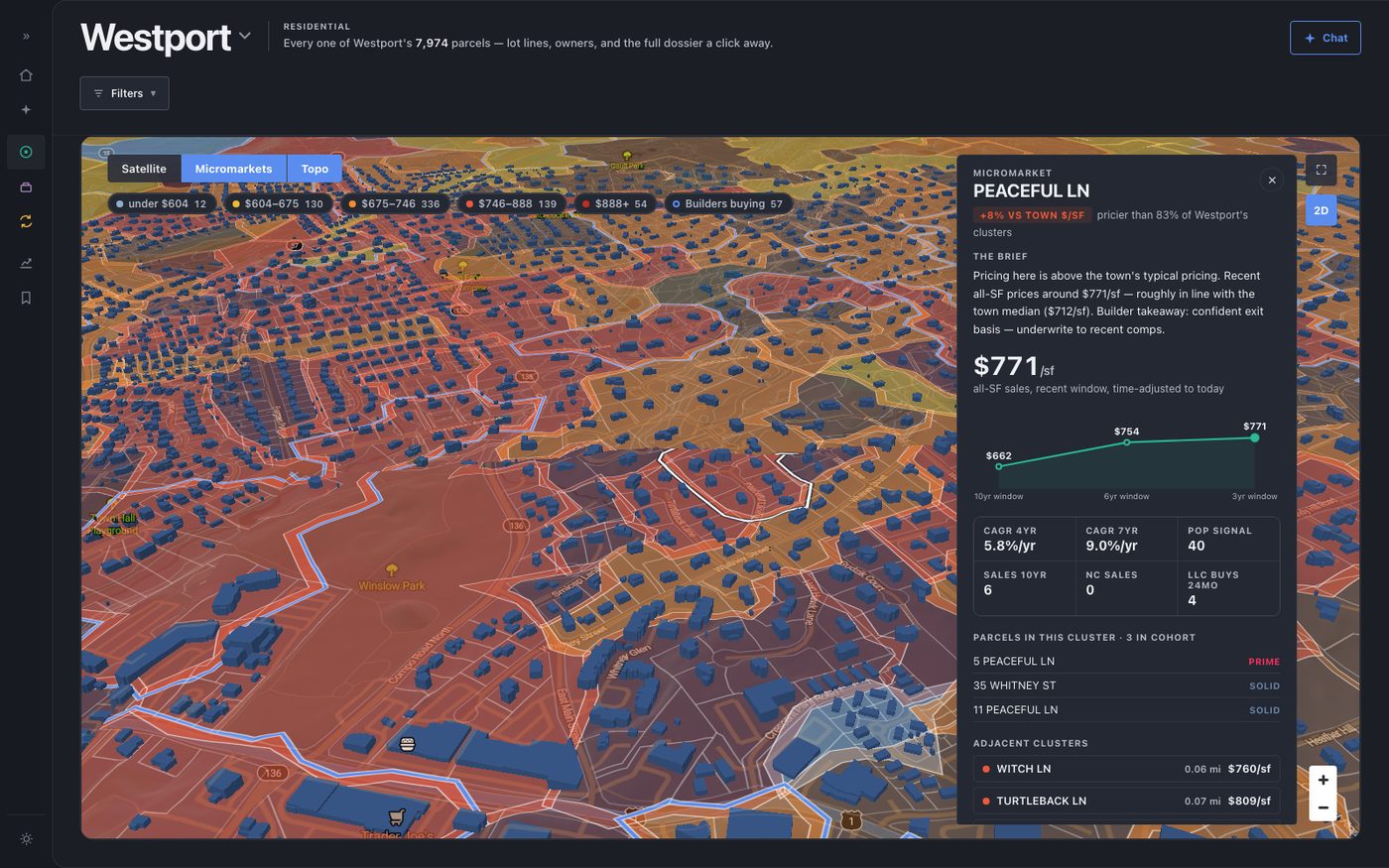Open the 11 Peaceful Ln parcel row
Viewport: 1389px width, 868px height.
(x=1126, y=710)
